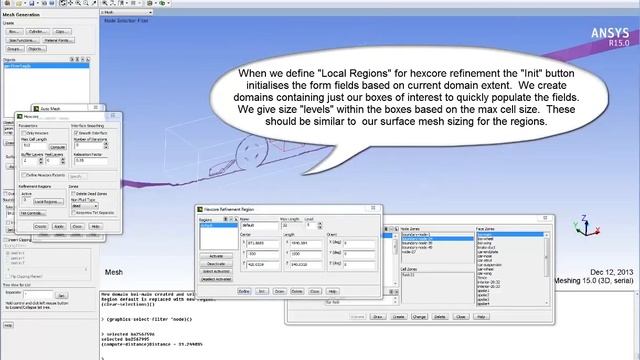Viewport: 640px width, 360px height.
Task: Click Create in the back domains dialog
Action: pyautogui.click(x=398, y=317)
